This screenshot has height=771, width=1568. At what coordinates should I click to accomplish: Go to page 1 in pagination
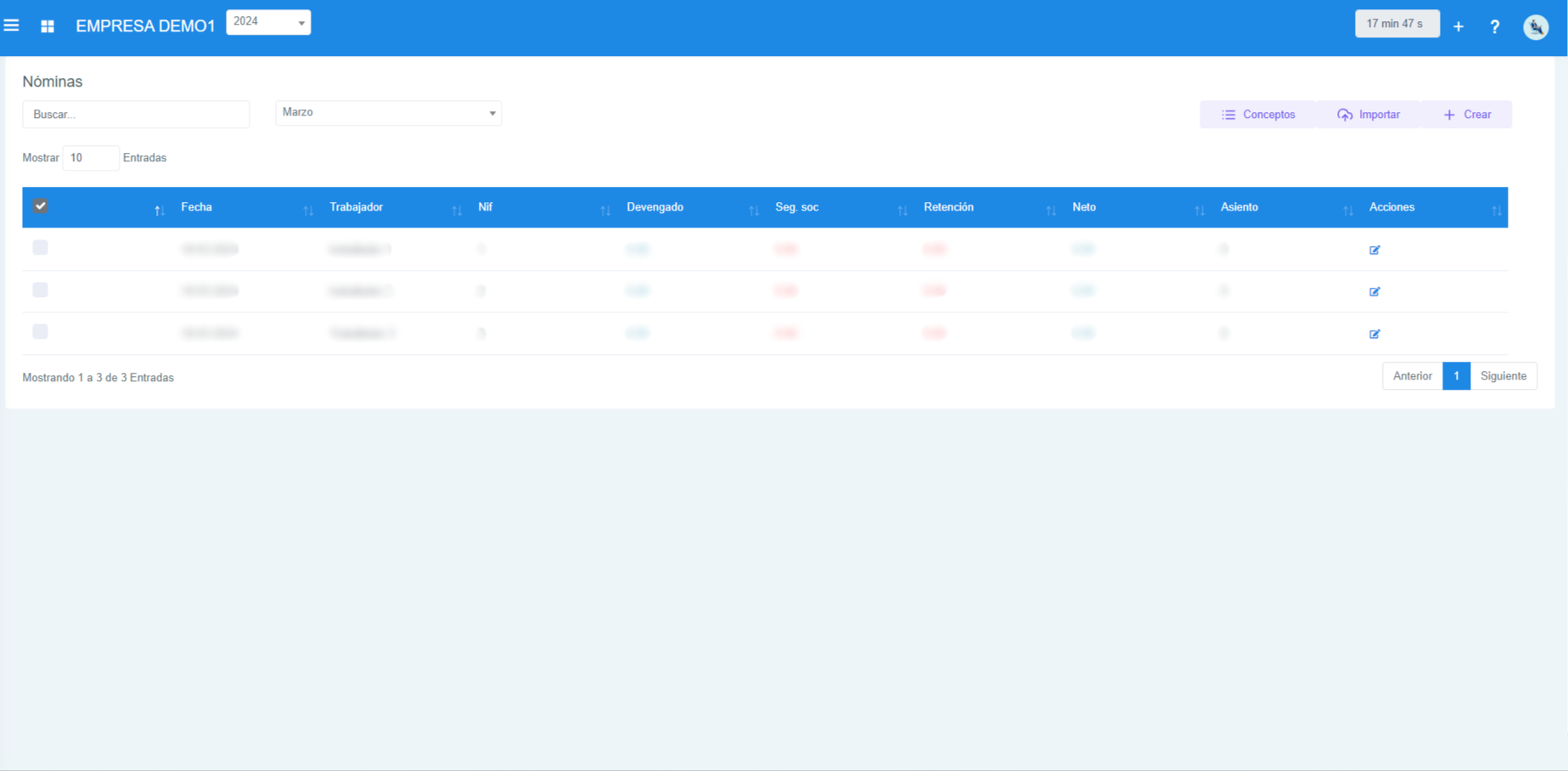1456,376
